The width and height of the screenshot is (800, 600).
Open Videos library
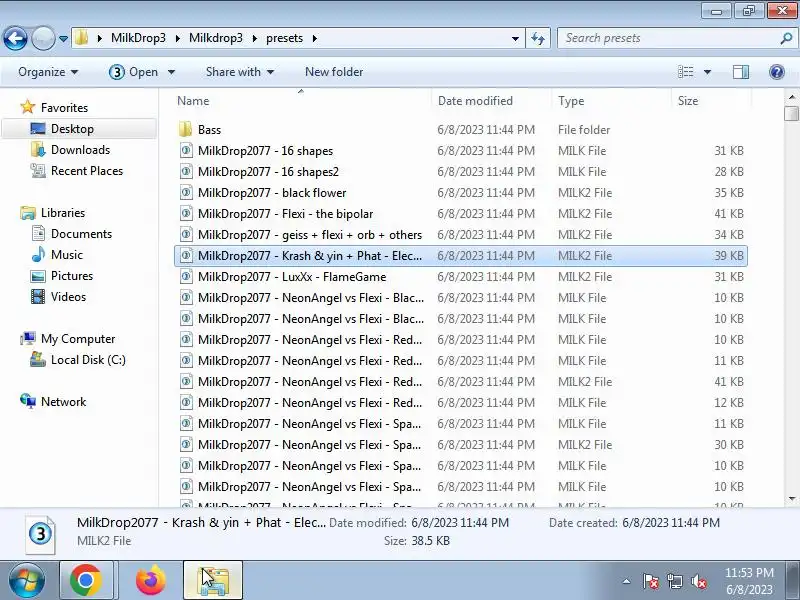click(x=68, y=296)
